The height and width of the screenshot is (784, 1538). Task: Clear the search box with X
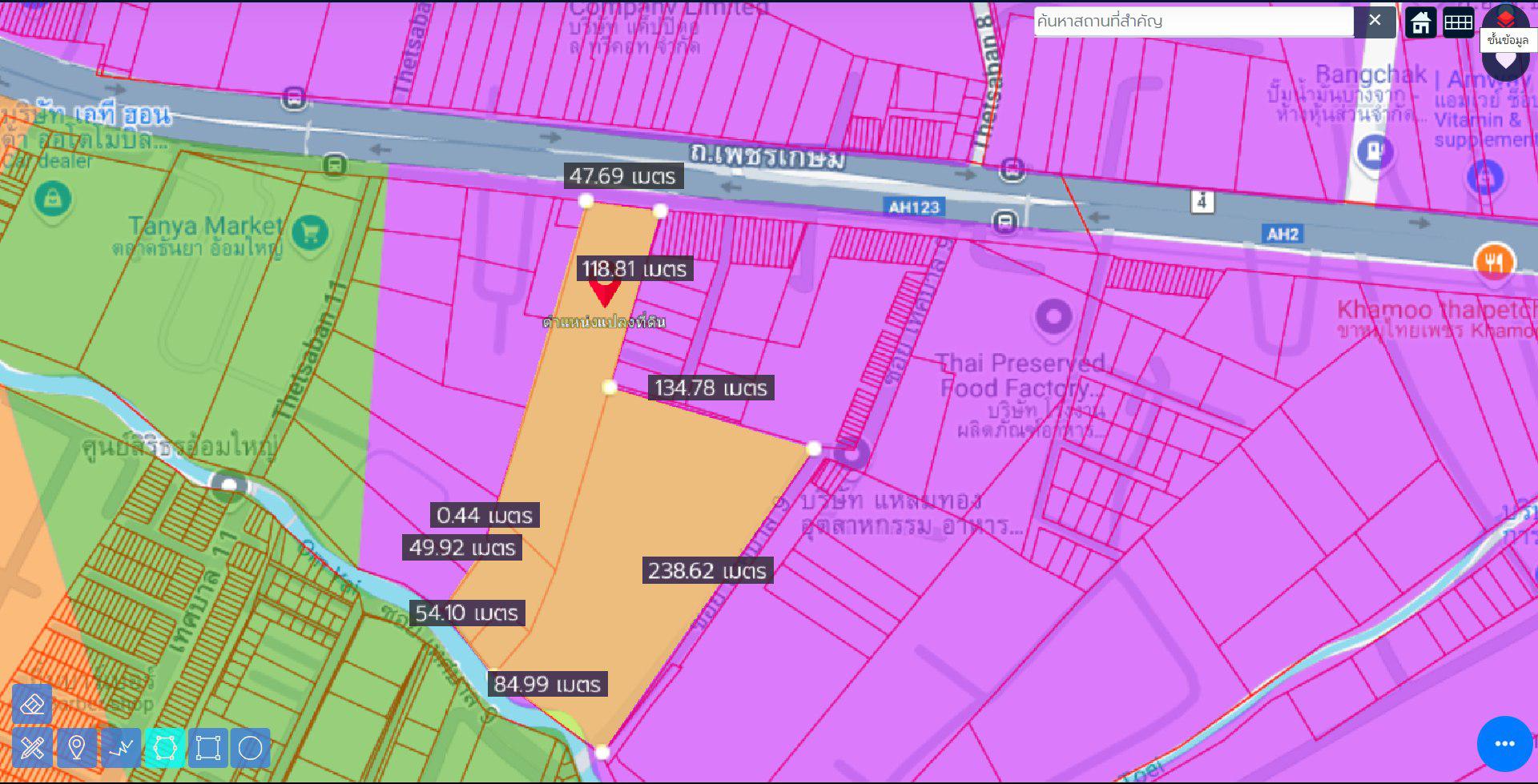click(1375, 21)
